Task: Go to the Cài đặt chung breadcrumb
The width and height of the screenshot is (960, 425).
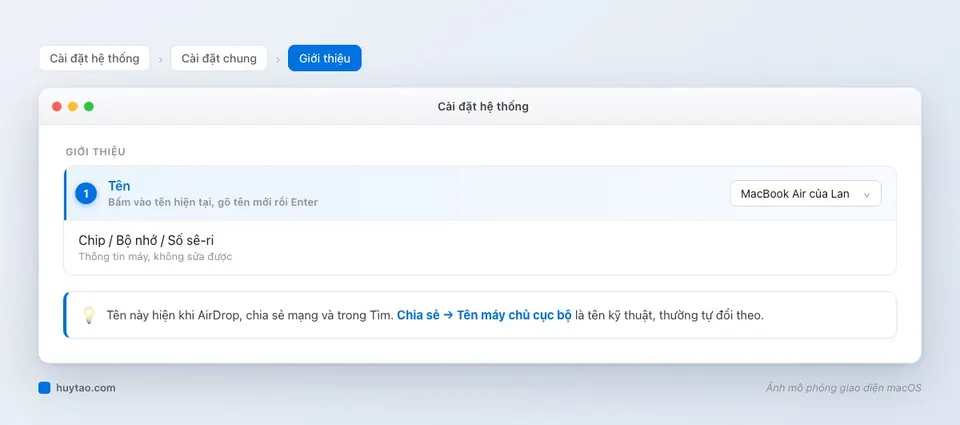Action: pyautogui.click(x=219, y=58)
